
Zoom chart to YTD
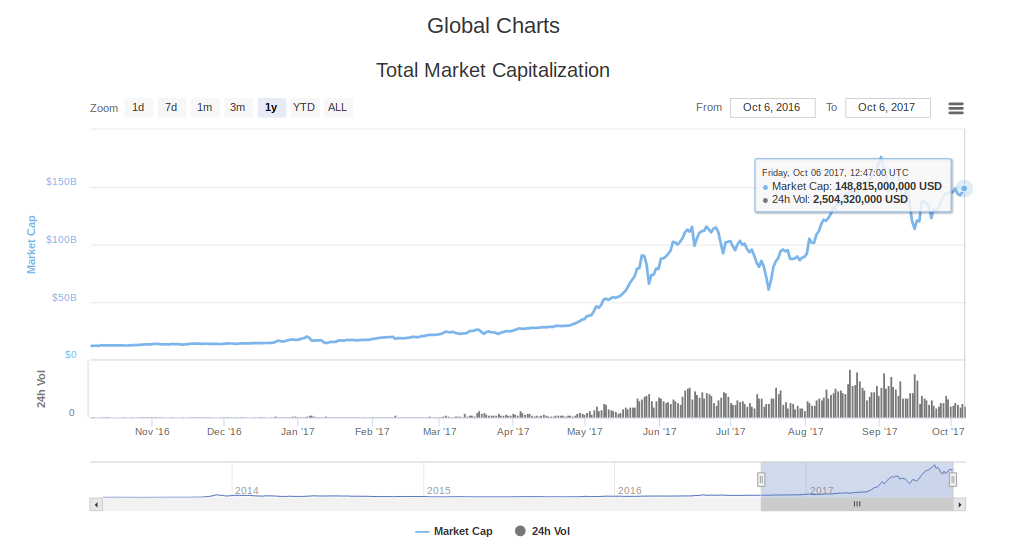(304, 108)
